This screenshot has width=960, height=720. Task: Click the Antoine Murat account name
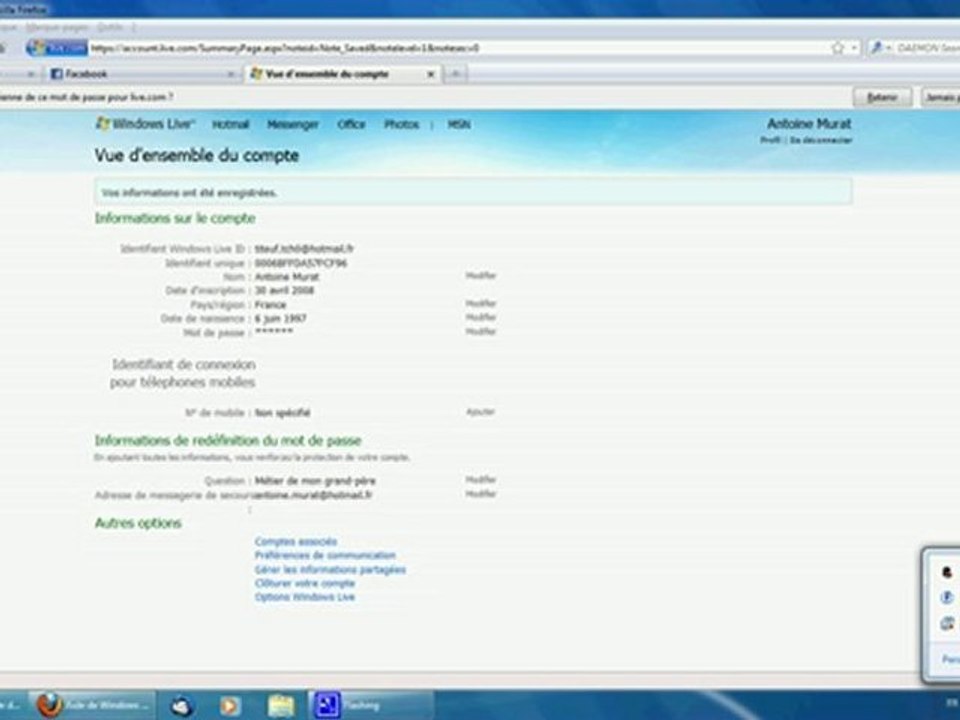[x=809, y=124]
